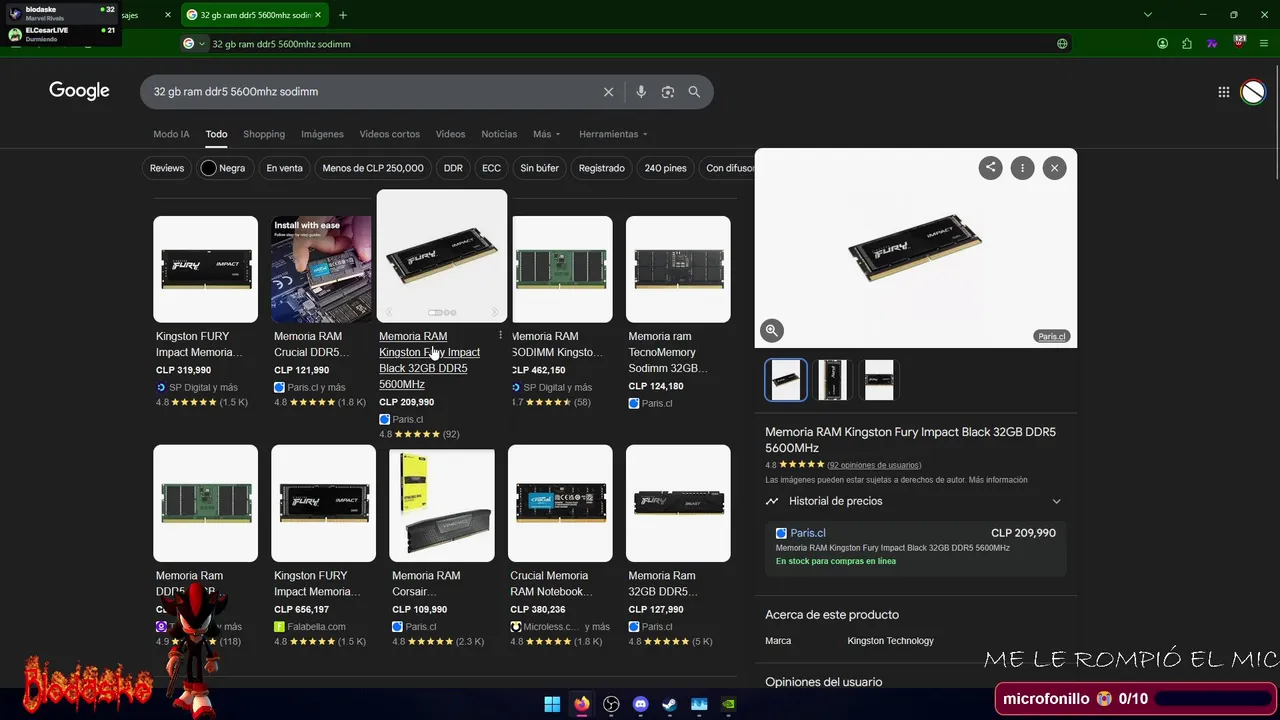Expand the Más search menu
The image size is (1280, 720).
pyautogui.click(x=546, y=134)
